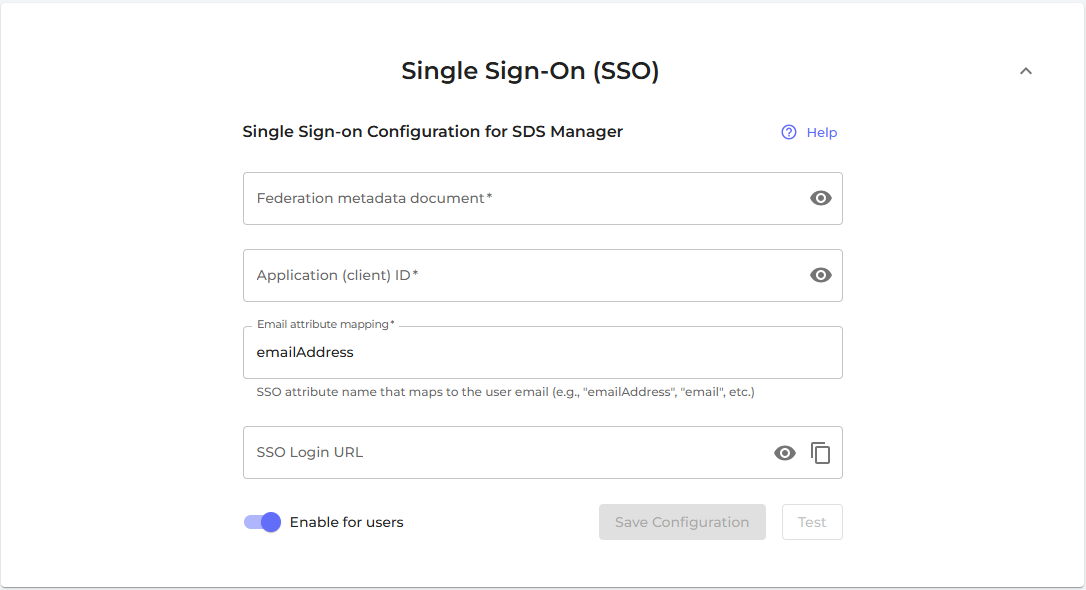
Task: Click into the Application (client) ID field
Action: click(520, 275)
